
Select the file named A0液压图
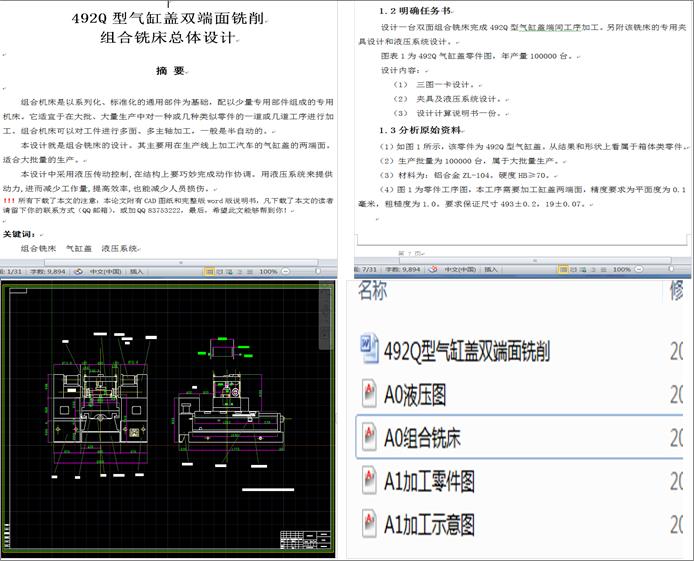(x=415, y=394)
